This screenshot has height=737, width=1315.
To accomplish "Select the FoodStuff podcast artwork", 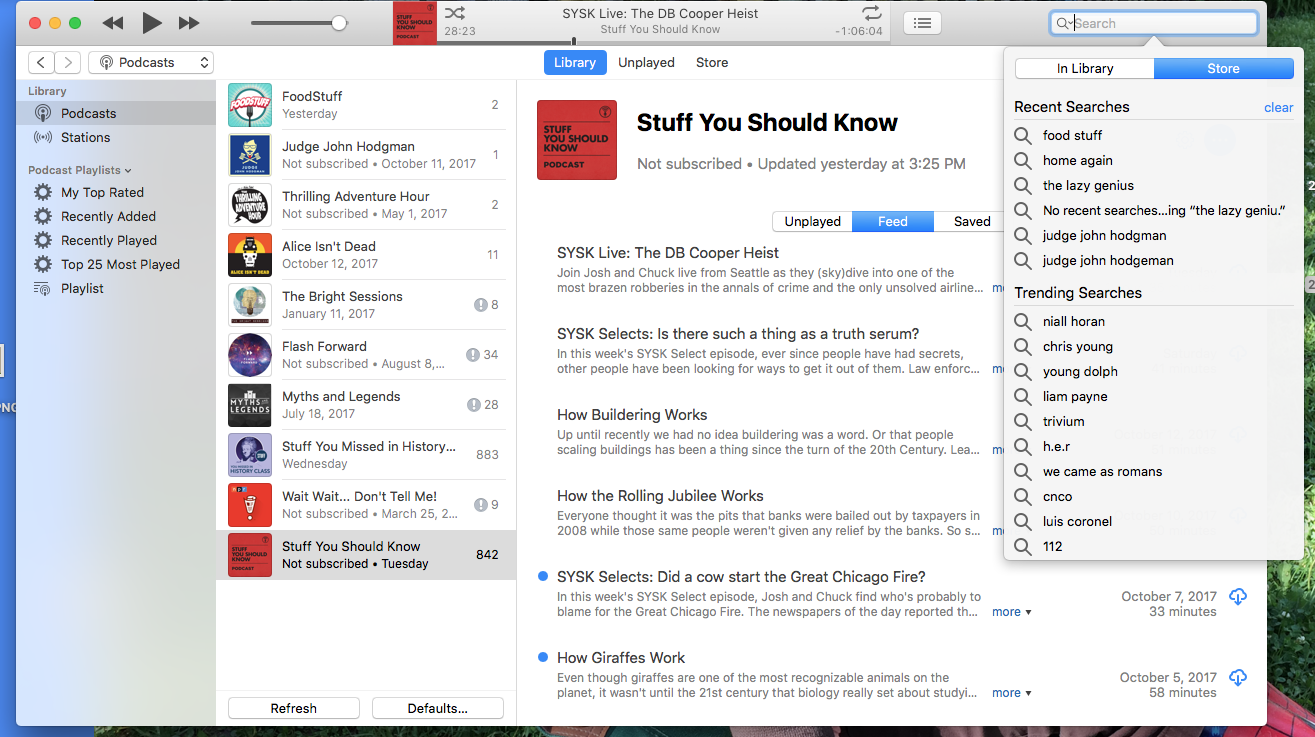I will pos(250,105).
